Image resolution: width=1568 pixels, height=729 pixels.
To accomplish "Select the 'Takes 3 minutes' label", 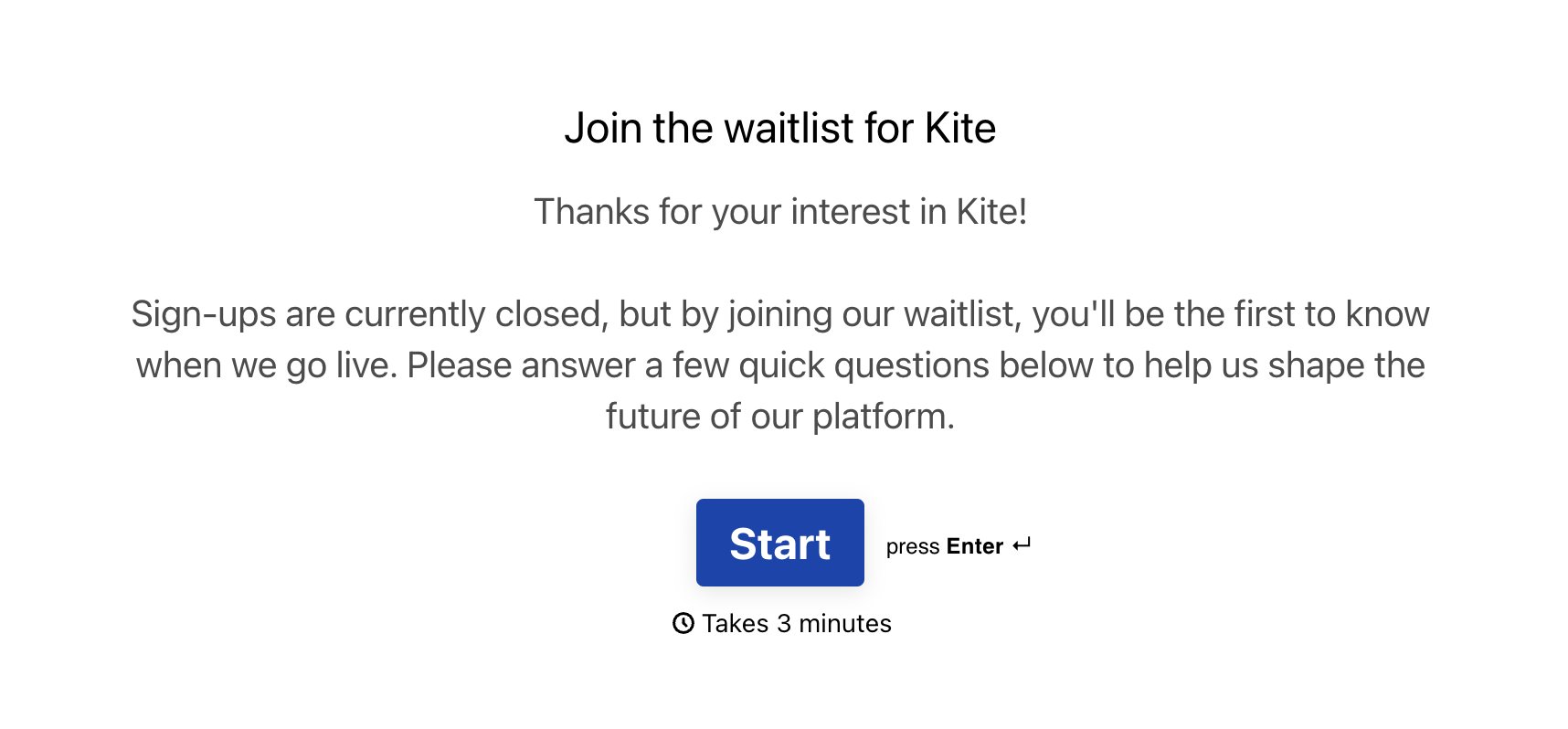I will click(797, 623).
